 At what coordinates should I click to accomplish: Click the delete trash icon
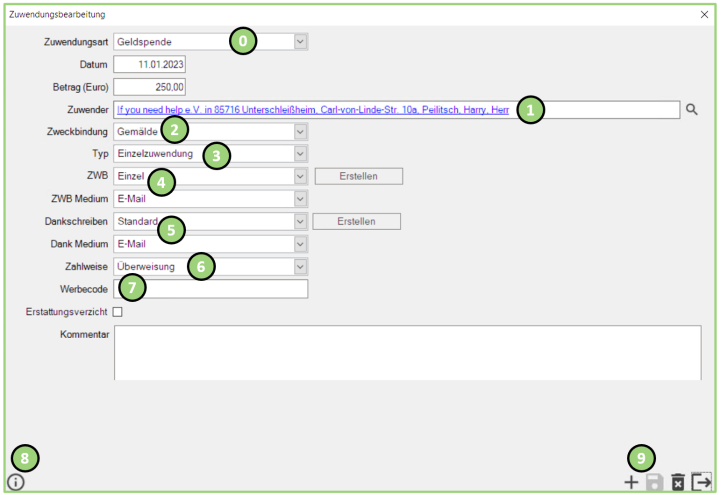pyautogui.click(x=677, y=482)
